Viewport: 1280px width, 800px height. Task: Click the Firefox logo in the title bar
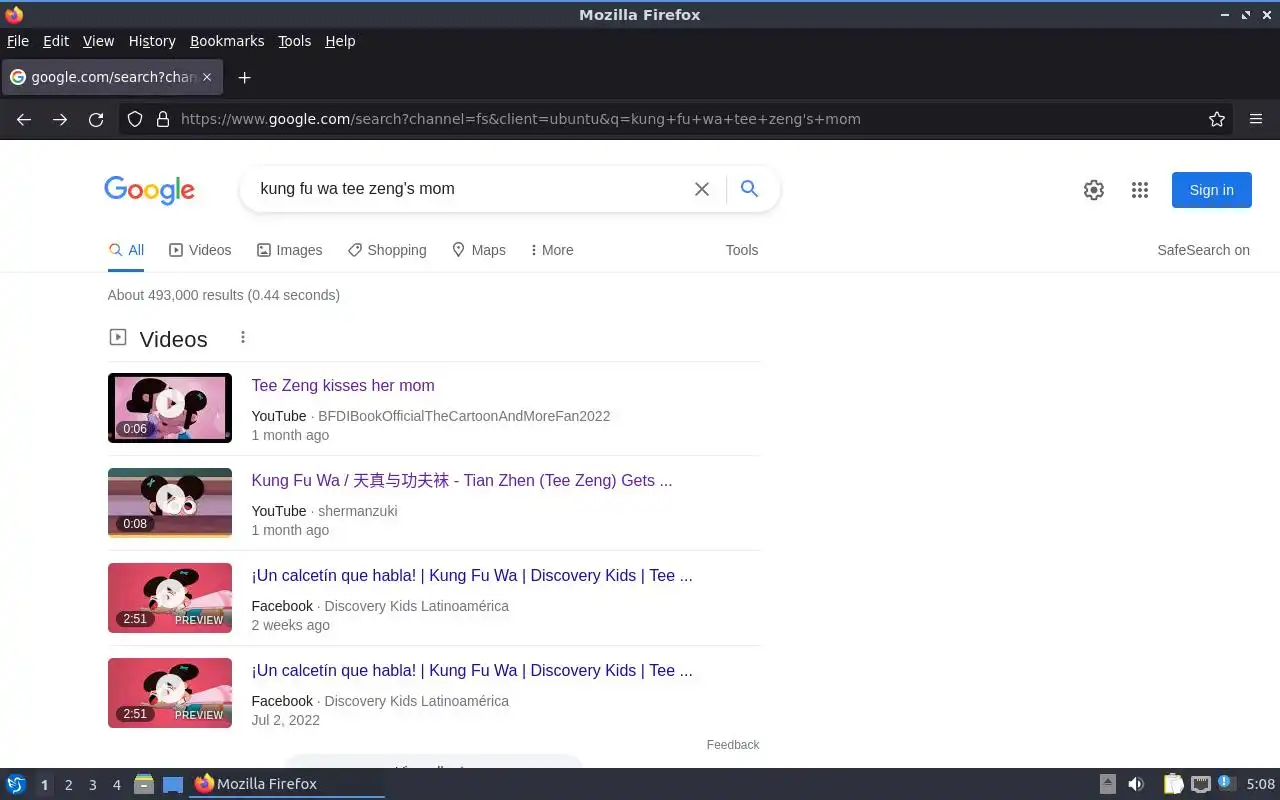pyautogui.click(x=14, y=14)
